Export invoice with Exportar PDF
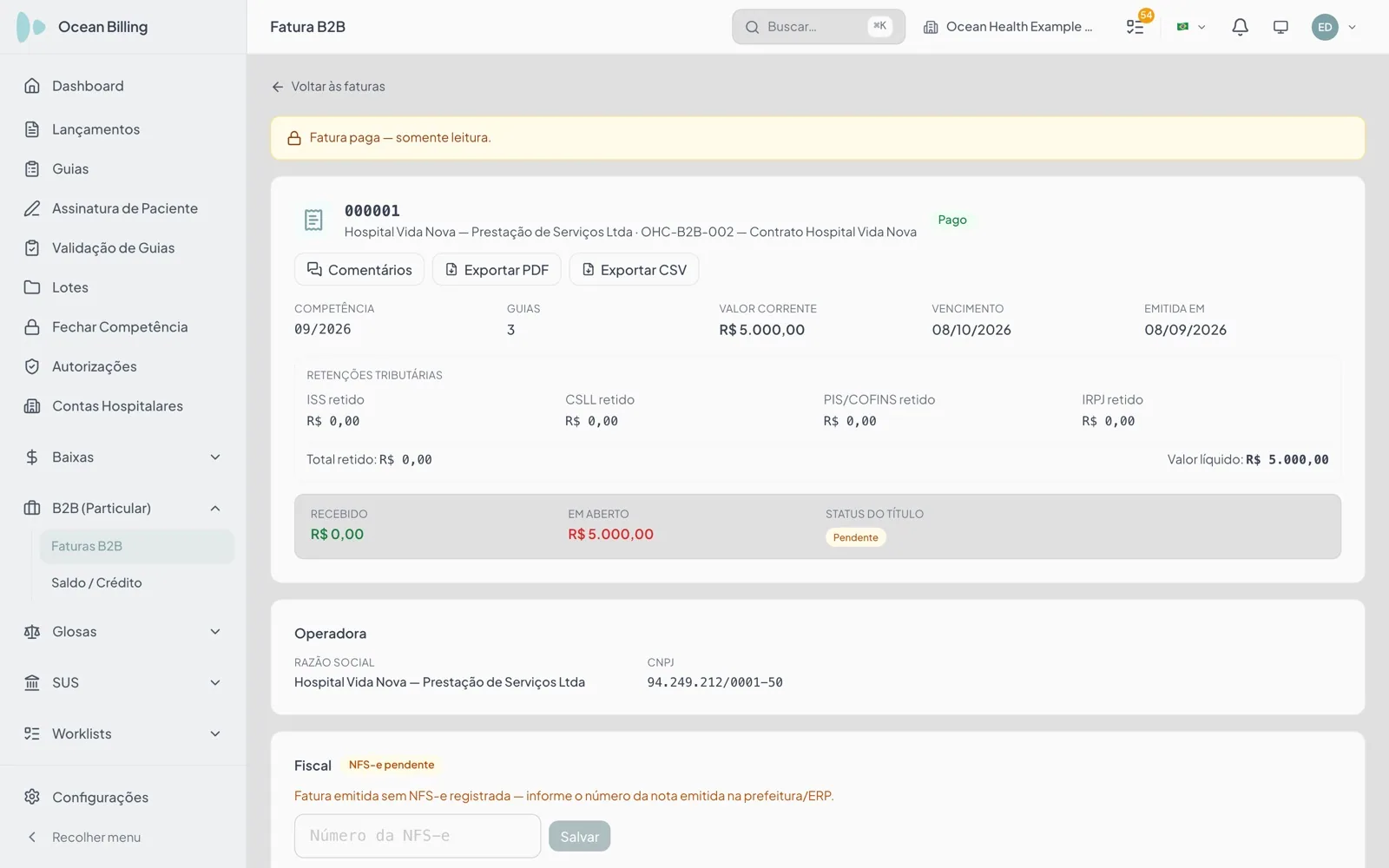This screenshot has height=868, width=1389. click(497, 270)
